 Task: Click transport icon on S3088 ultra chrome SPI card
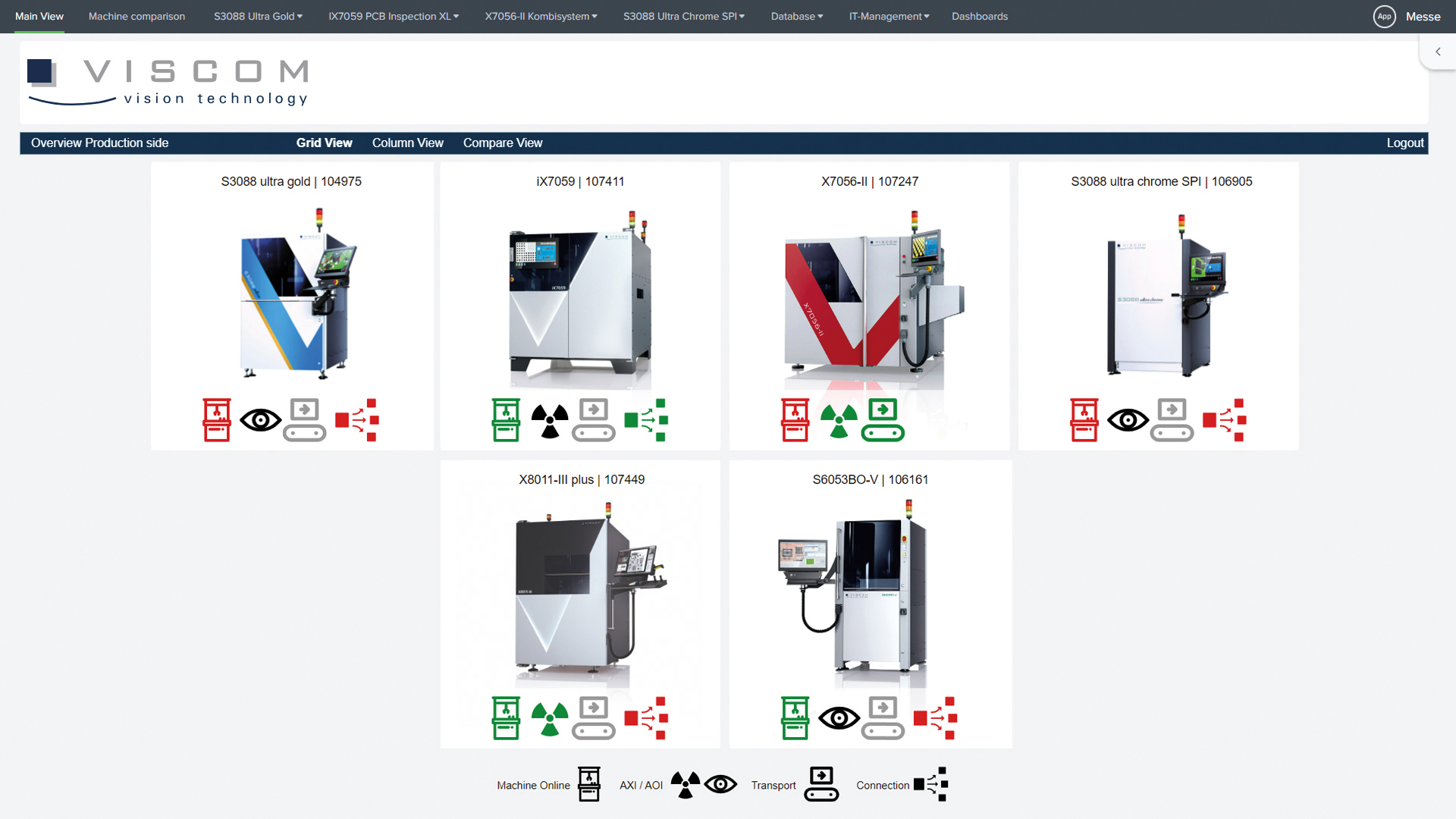[x=1172, y=419]
